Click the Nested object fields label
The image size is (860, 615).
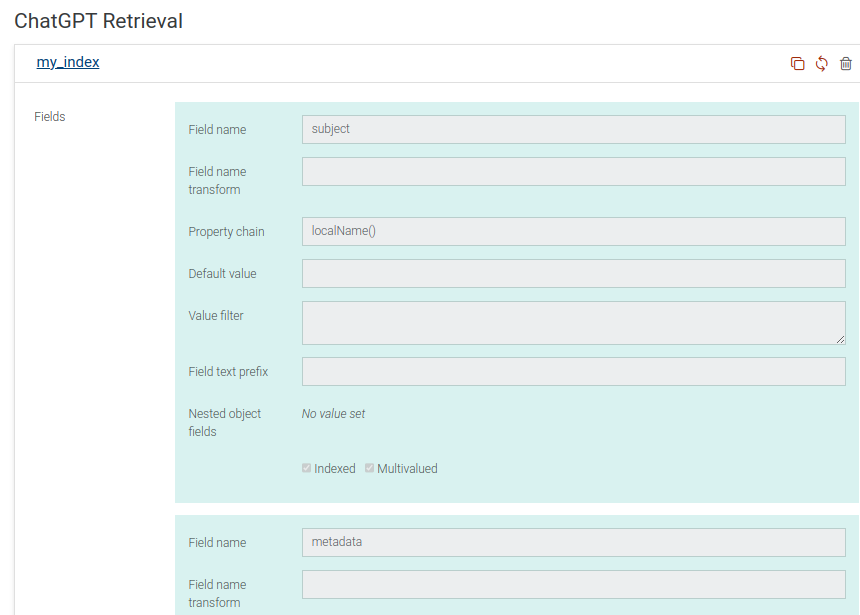[x=225, y=422]
